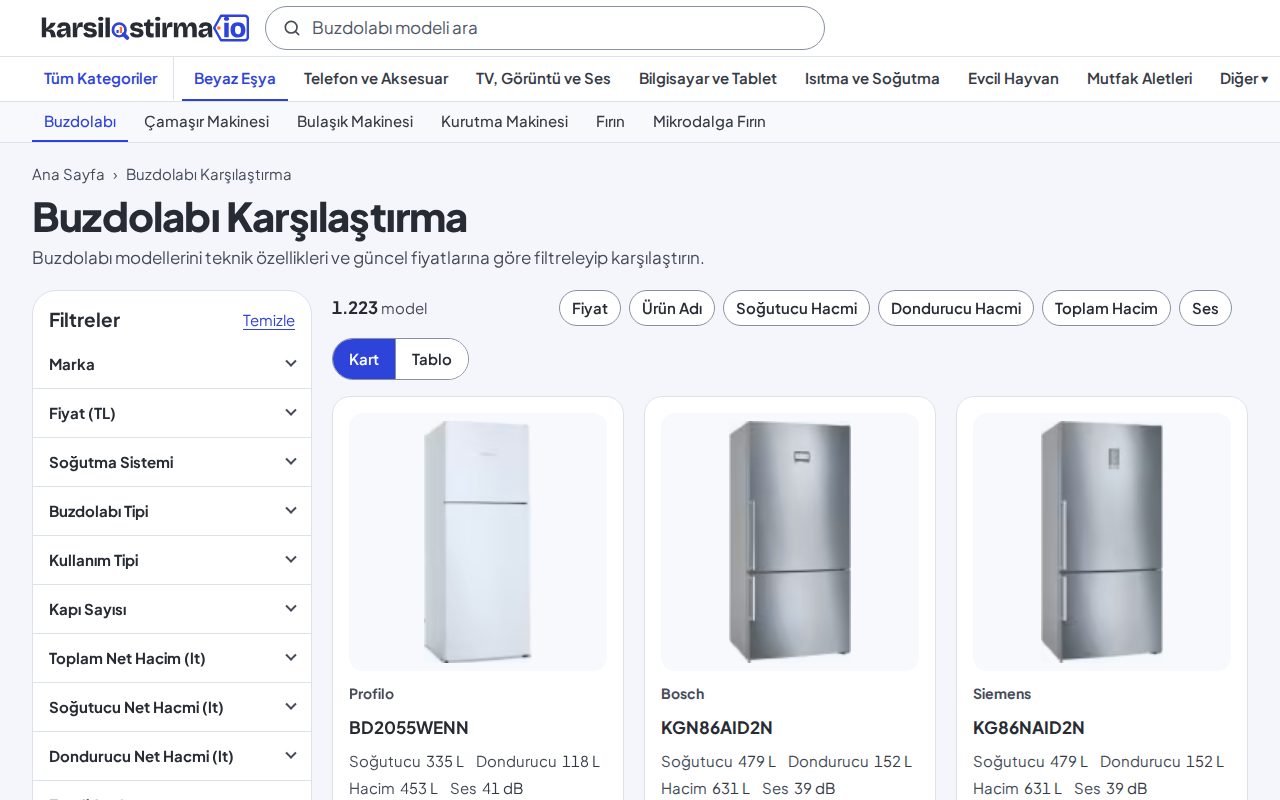Switch to Kurutma Makinesi subcategory

click(x=504, y=121)
